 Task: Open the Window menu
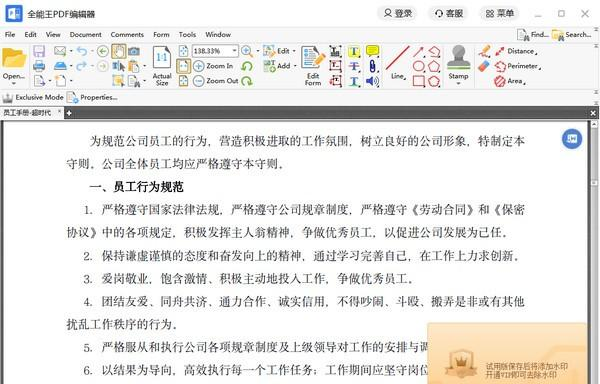coord(218,34)
